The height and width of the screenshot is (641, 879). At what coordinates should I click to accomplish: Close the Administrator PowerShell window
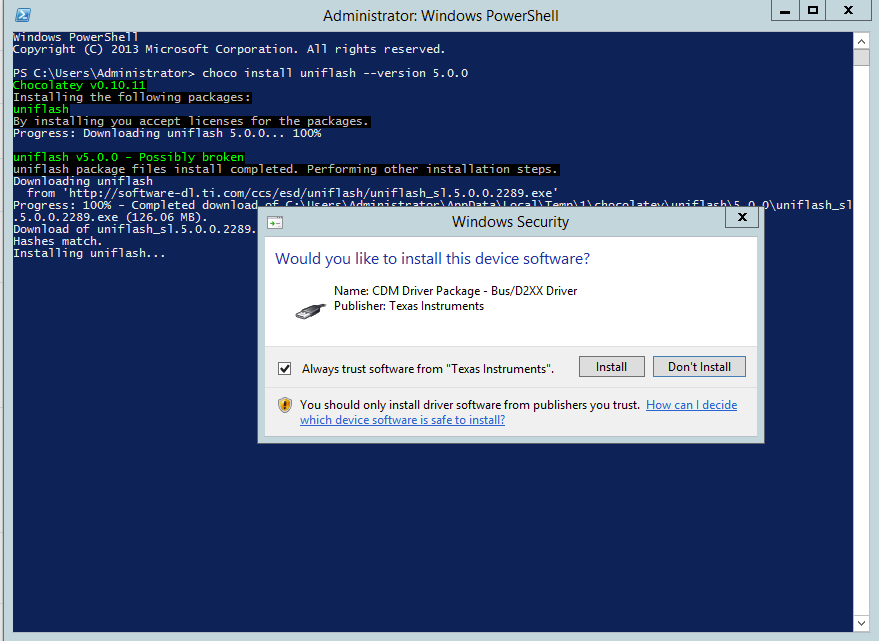[849, 10]
